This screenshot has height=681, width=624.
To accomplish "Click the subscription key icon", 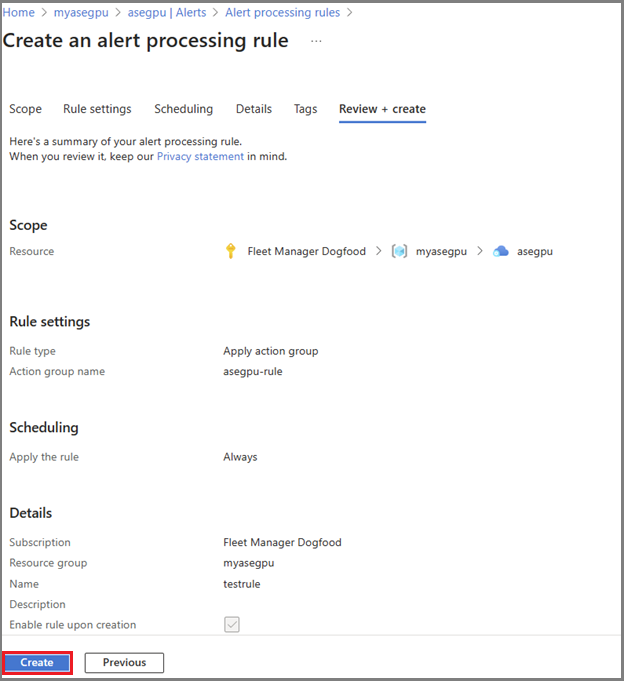I will pyautogui.click(x=231, y=251).
